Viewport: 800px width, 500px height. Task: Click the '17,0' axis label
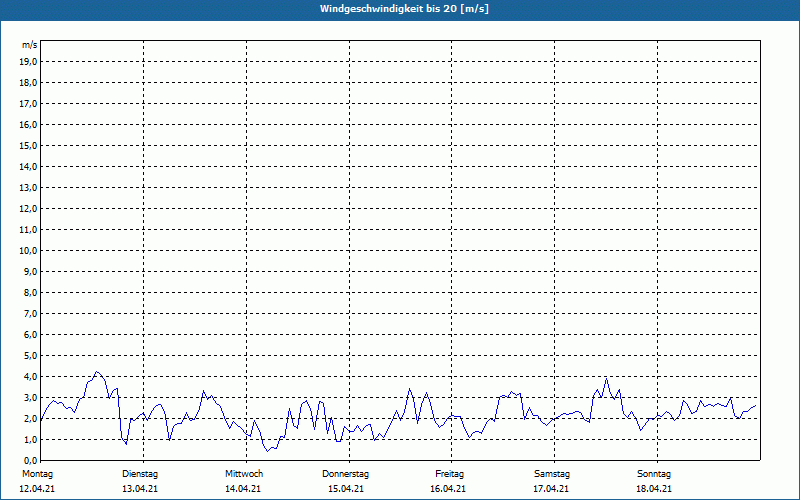click(28, 104)
